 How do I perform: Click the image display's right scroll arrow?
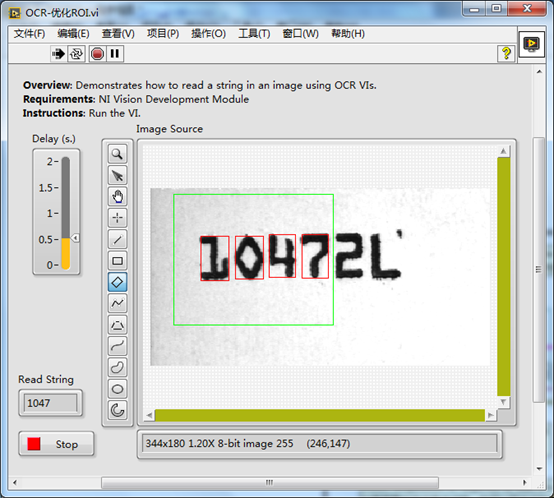click(490, 415)
